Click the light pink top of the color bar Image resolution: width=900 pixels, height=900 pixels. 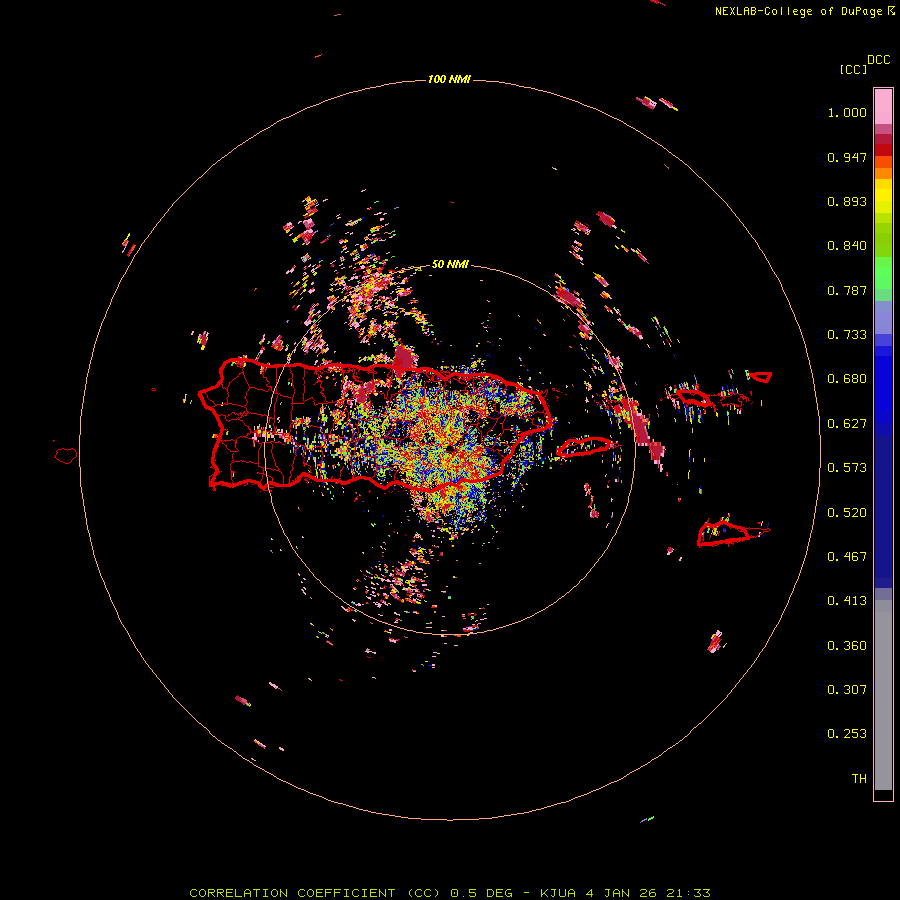(x=883, y=106)
